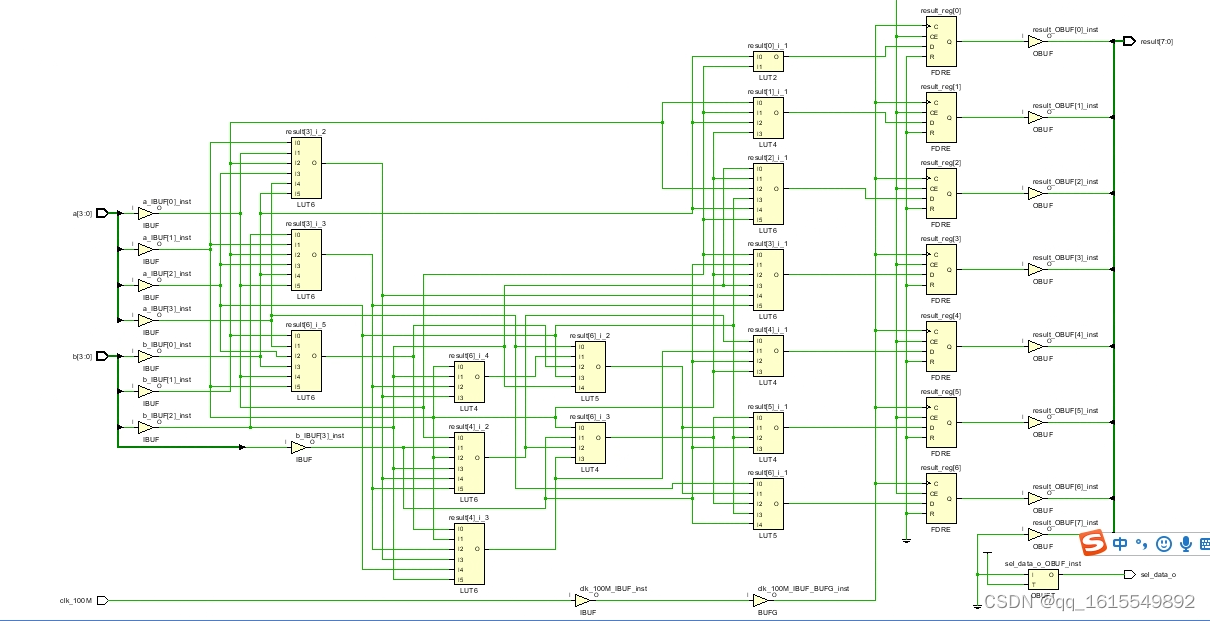1210x621 pixels.
Task: Select the result[4]_i_1 LUT4 cell
Action: tap(768, 356)
